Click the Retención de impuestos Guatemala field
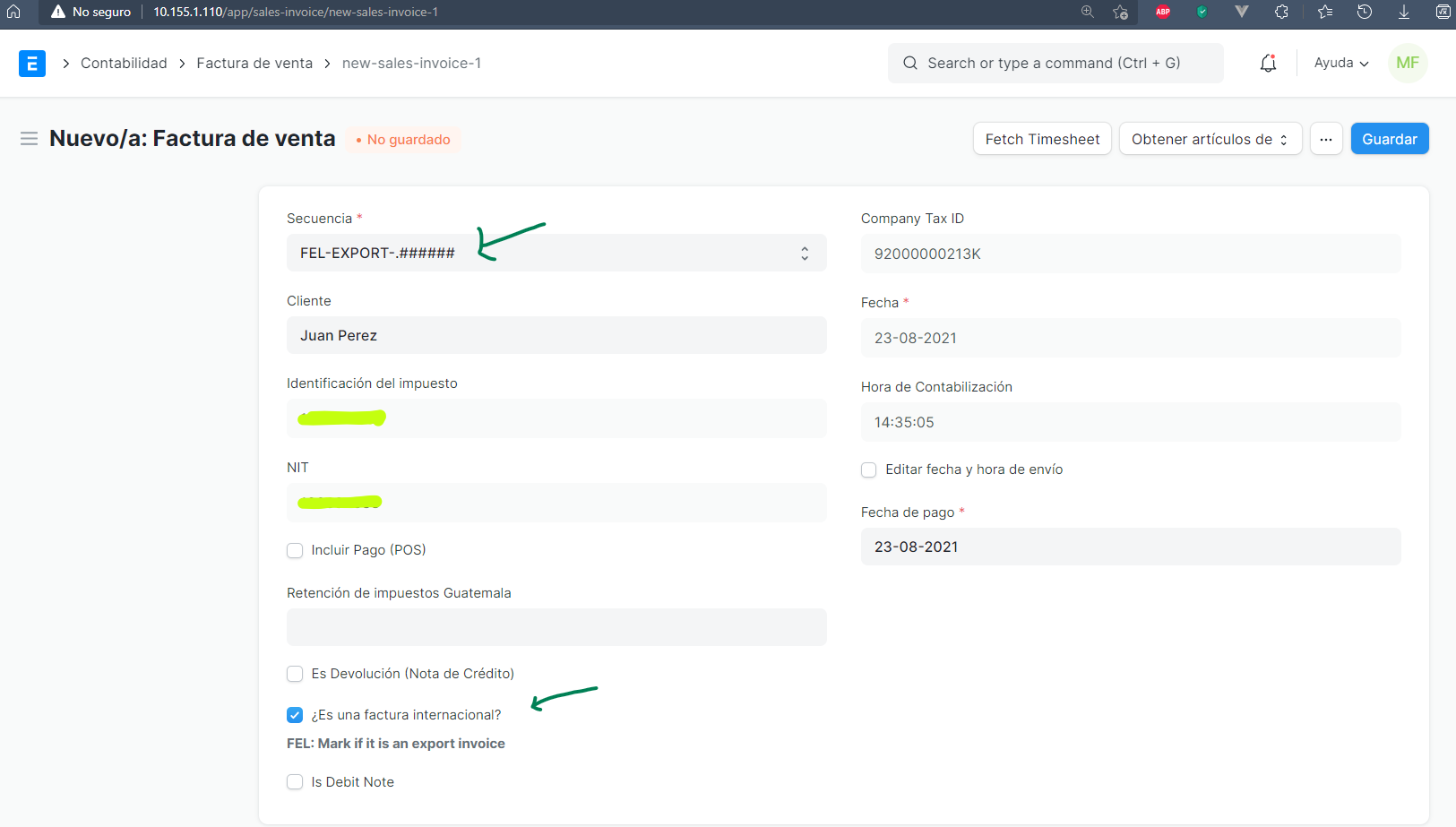The height and width of the screenshot is (827, 1456). tap(556, 627)
